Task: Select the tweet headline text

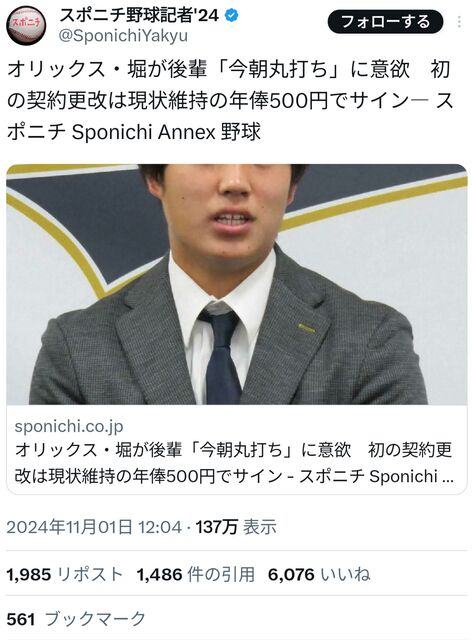Action: 231,100
